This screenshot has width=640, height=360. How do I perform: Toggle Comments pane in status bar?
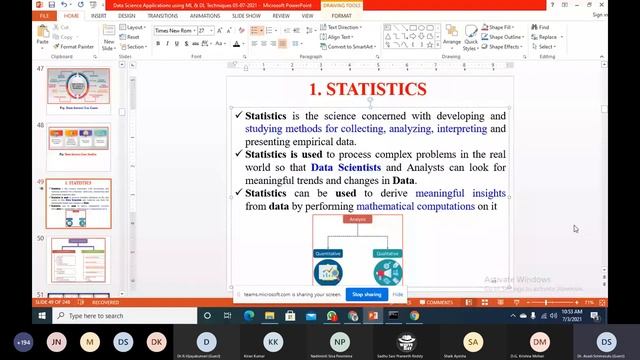pos(436,302)
